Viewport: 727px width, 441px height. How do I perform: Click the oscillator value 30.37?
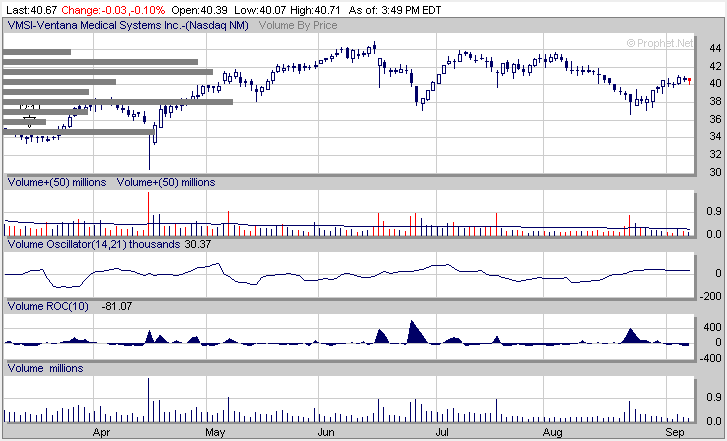tap(198, 244)
